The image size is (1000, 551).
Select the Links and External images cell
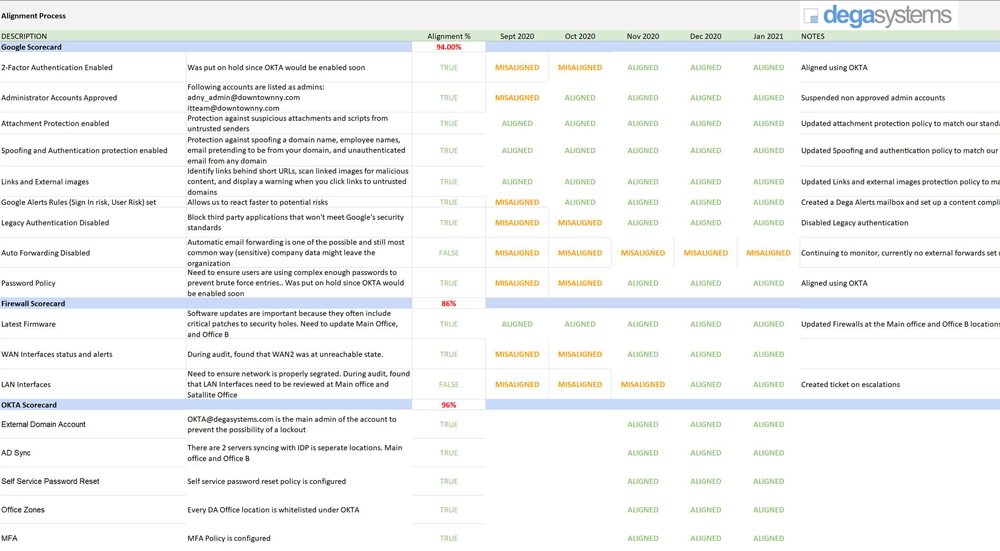[x=92, y=182]
